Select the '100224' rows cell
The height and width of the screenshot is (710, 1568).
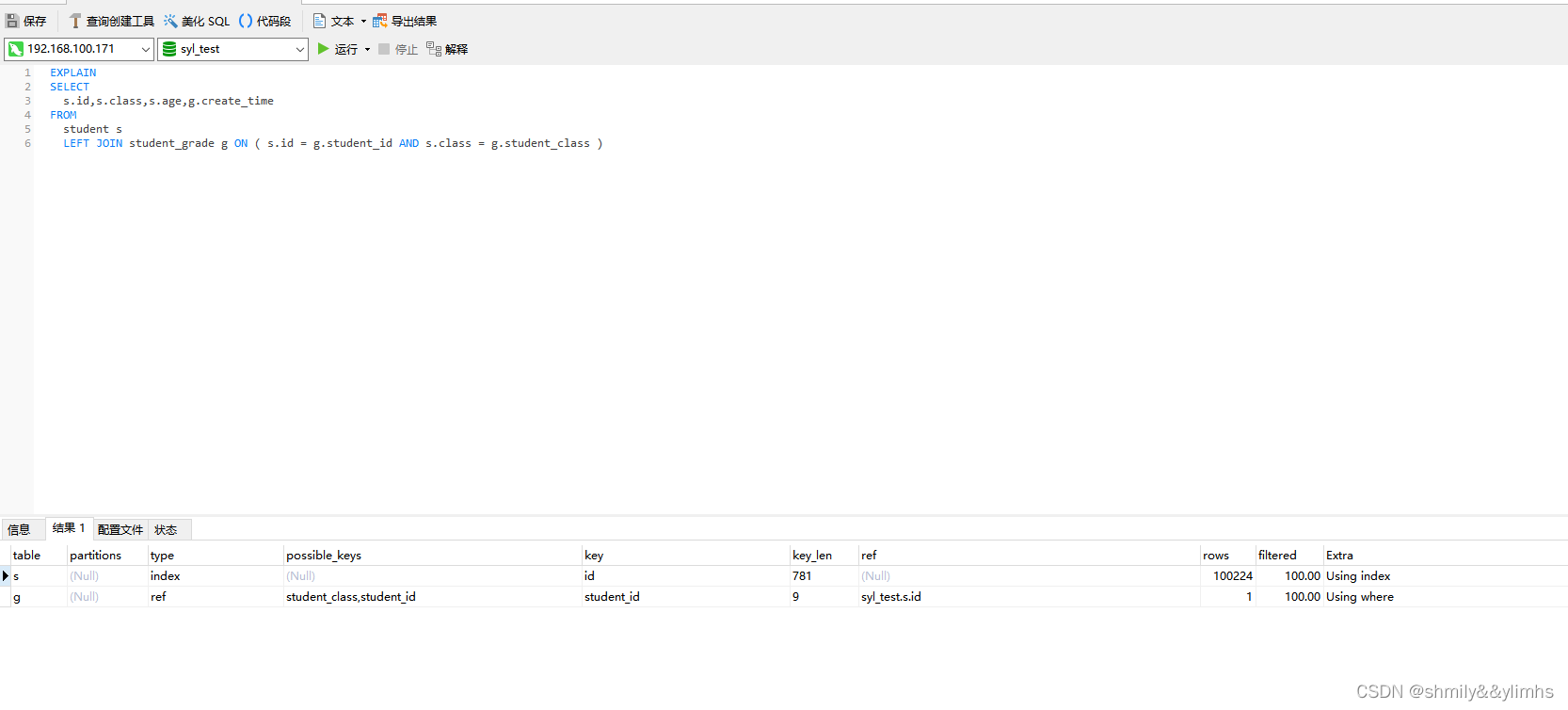1227,576
